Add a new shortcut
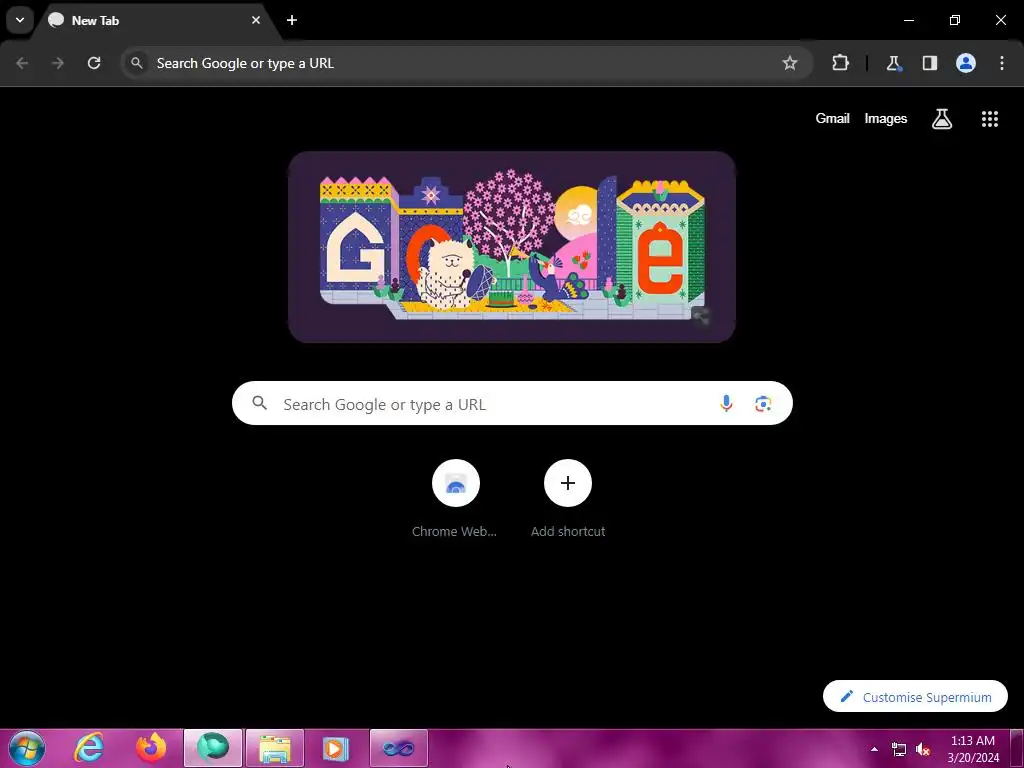Image resolution: width=1024 pixels, height=768 pixels. click(x=568, y=500)
